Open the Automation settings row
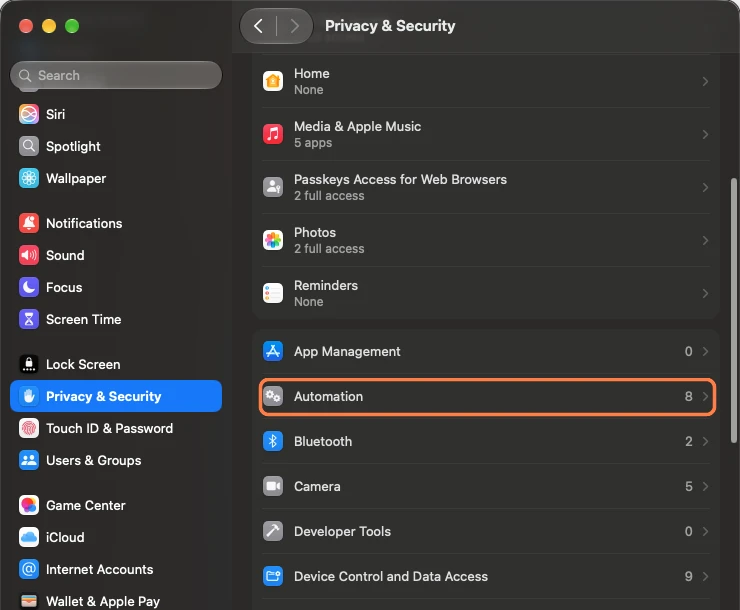The image size is (740, 610). point(487,396)
